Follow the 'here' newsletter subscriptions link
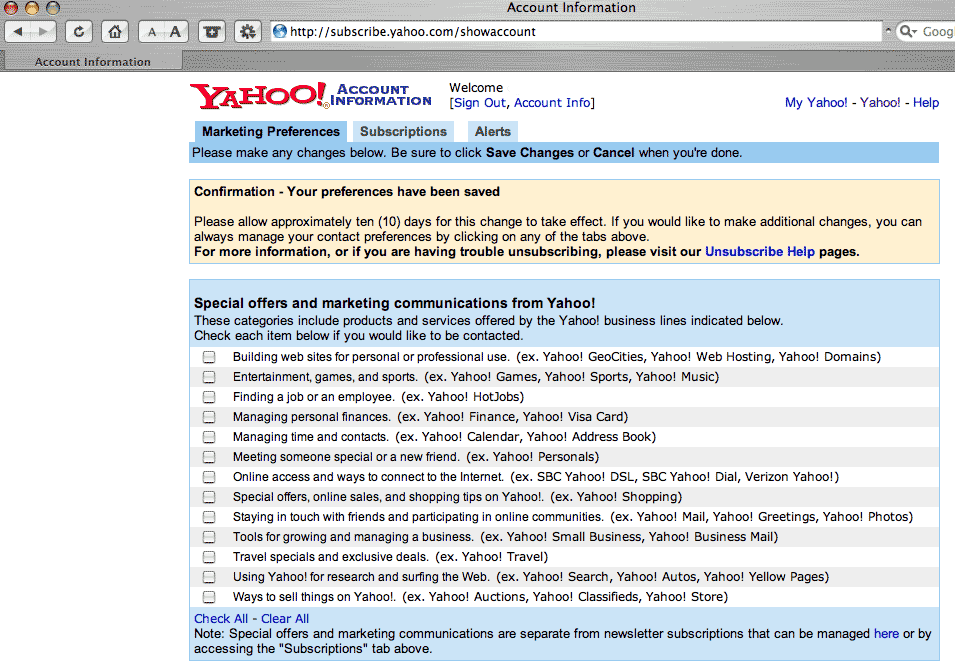This screenshot has height=666, width=955. coord(886,634)
